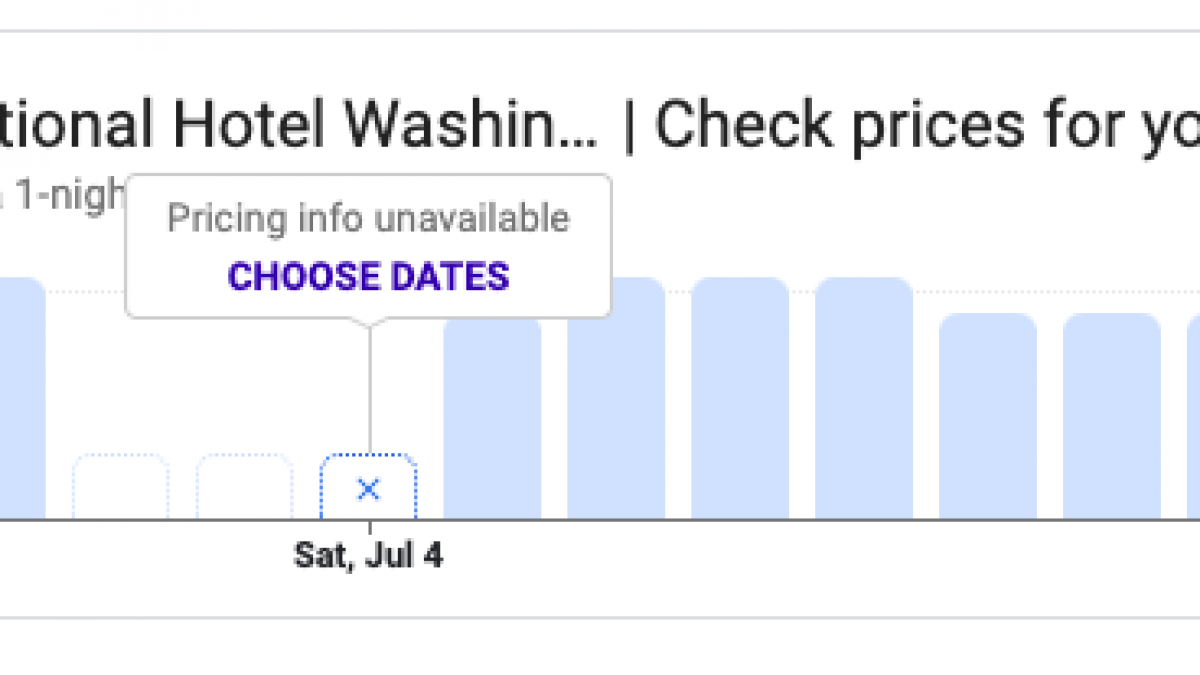The image size is (1200, 675).
Task: Click the X icon above Sat, Jul 4
Action: coord(369,489)
